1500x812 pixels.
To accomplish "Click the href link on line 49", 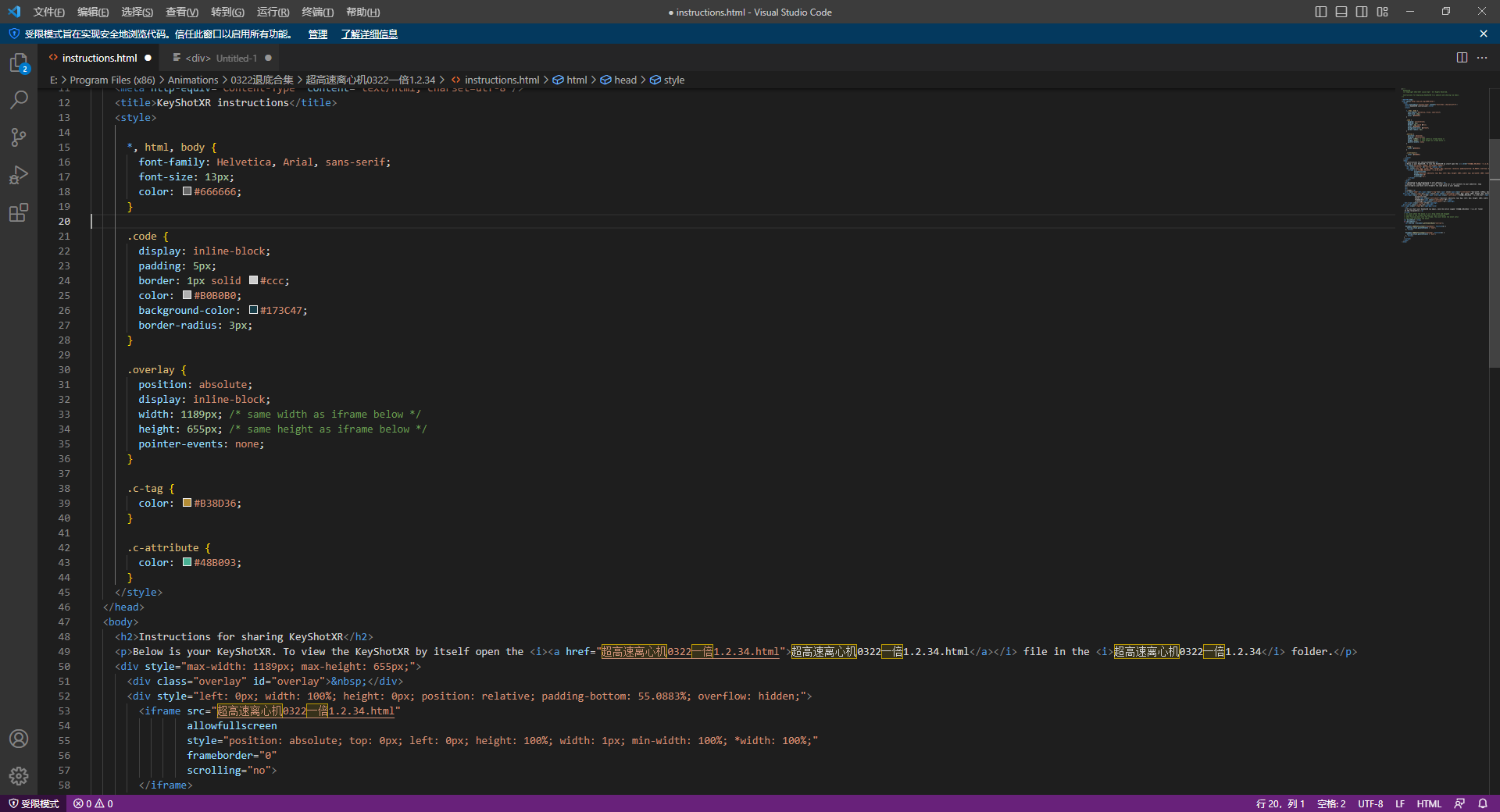I will click(690, 651).
